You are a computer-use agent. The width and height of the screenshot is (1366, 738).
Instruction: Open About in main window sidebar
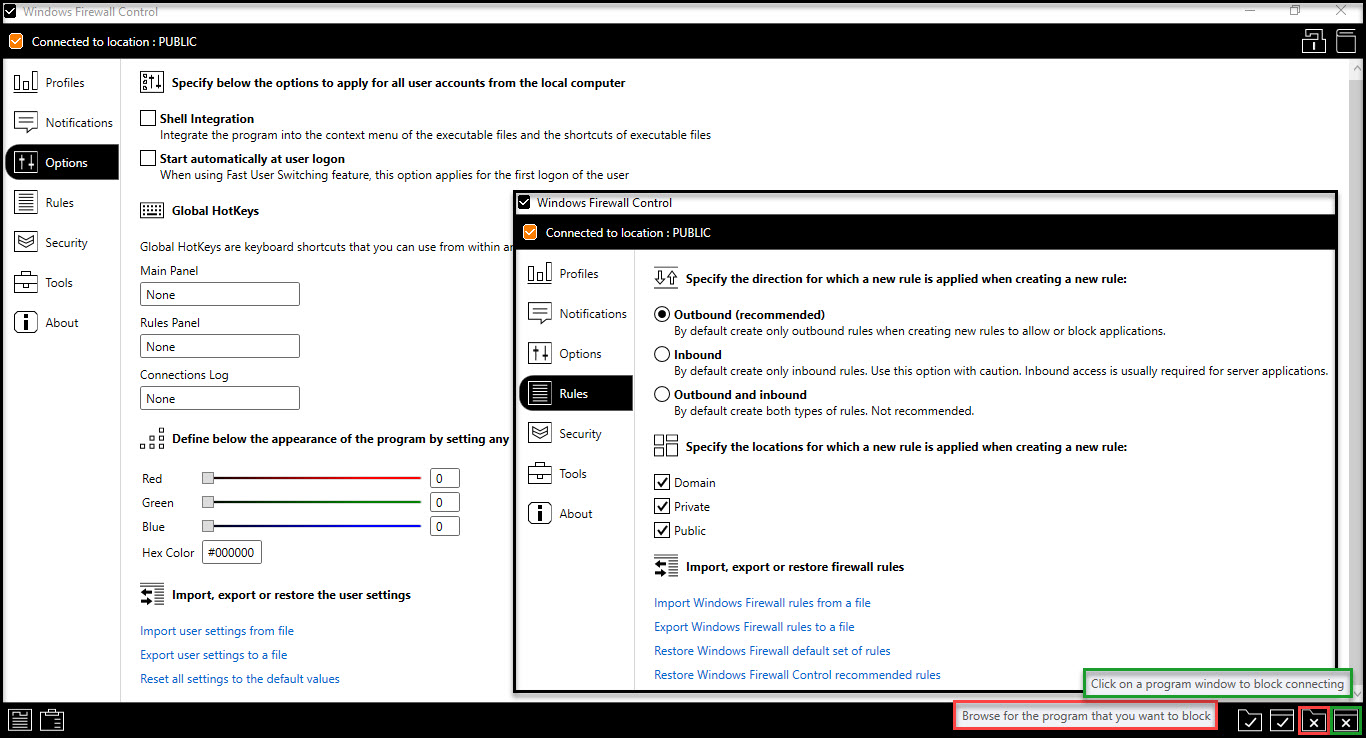point(62,323)
